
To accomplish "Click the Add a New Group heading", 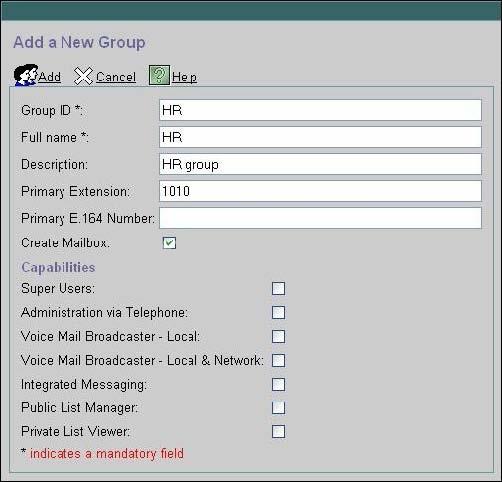I will pyautogui.click(x=79, y=43).
